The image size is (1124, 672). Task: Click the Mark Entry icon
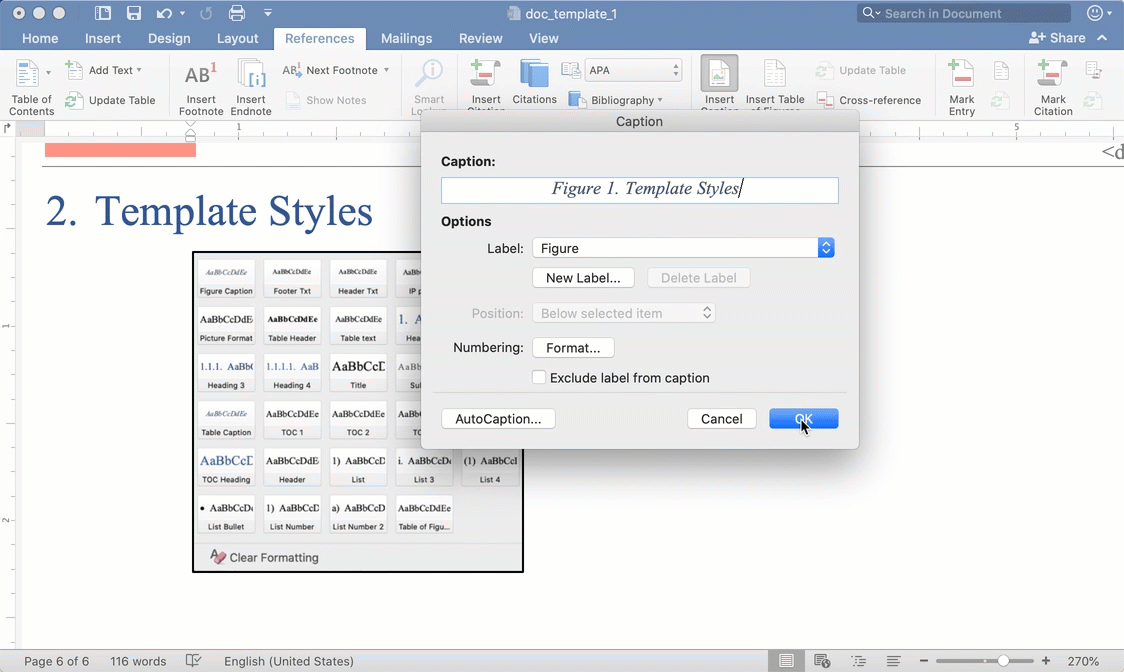pos(961,75)
